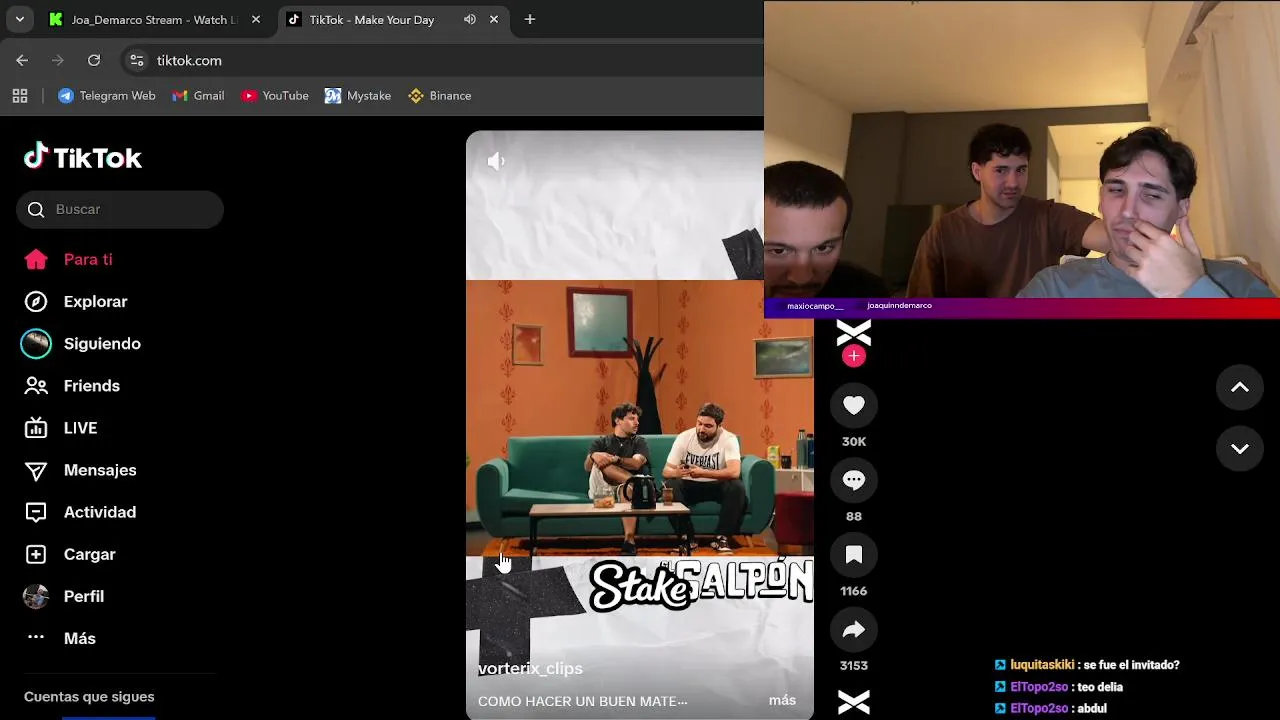Open the Telegram Web bookmark

click(107, 96)
